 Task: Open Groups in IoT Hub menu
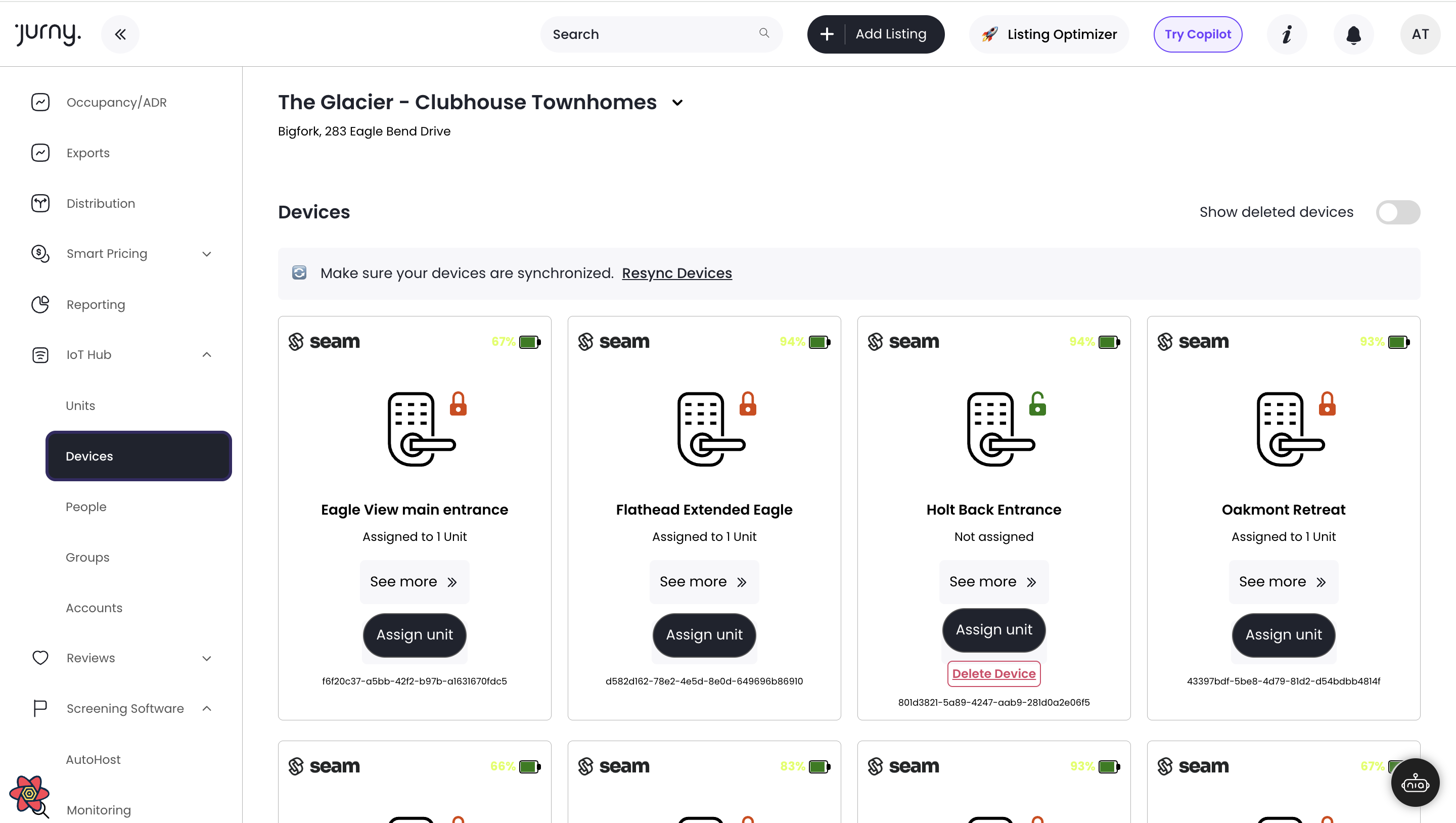pos(87,557)
